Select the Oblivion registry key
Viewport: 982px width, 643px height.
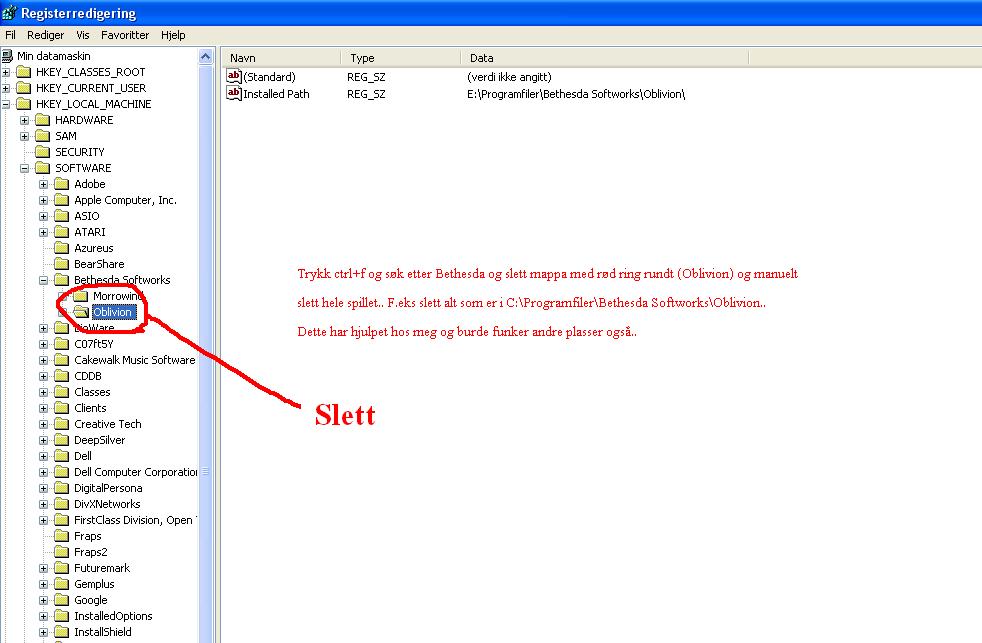coord(113,312)
